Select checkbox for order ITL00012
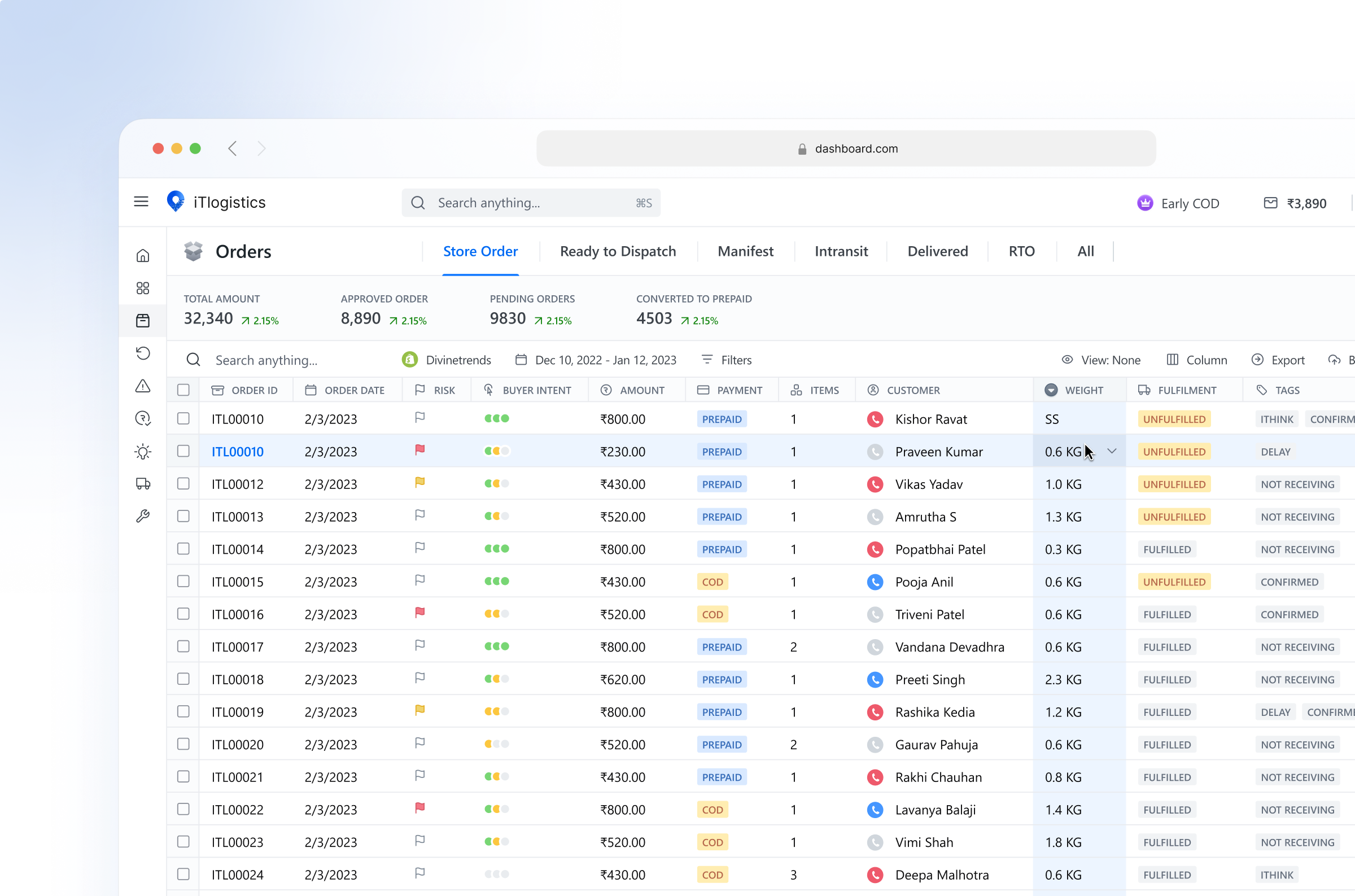This screenshot has height=896, width=1355. [x=183, y=484]
